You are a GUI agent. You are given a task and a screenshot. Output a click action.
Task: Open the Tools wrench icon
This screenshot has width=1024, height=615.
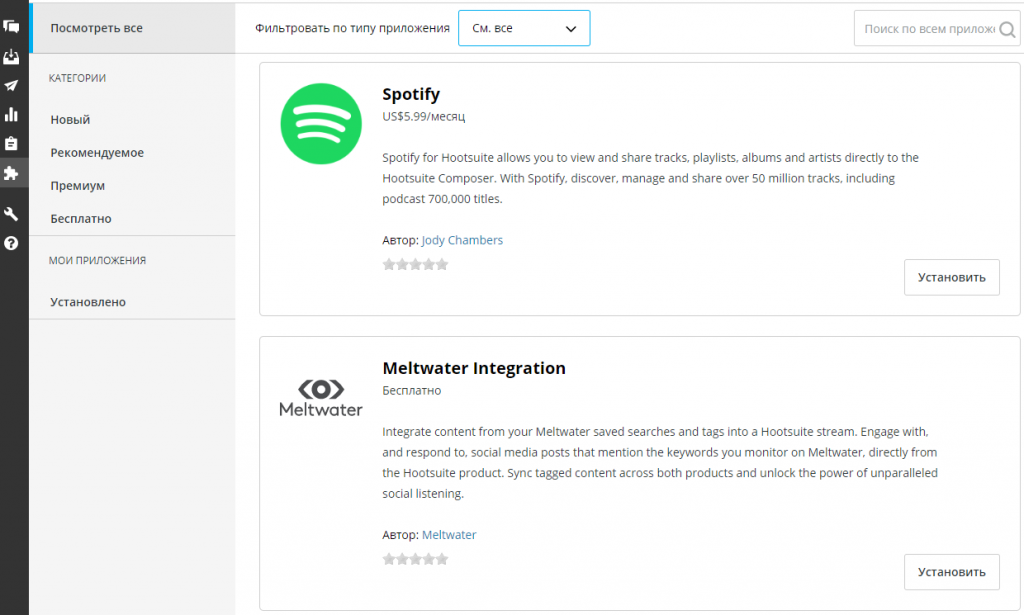point(11,213)
